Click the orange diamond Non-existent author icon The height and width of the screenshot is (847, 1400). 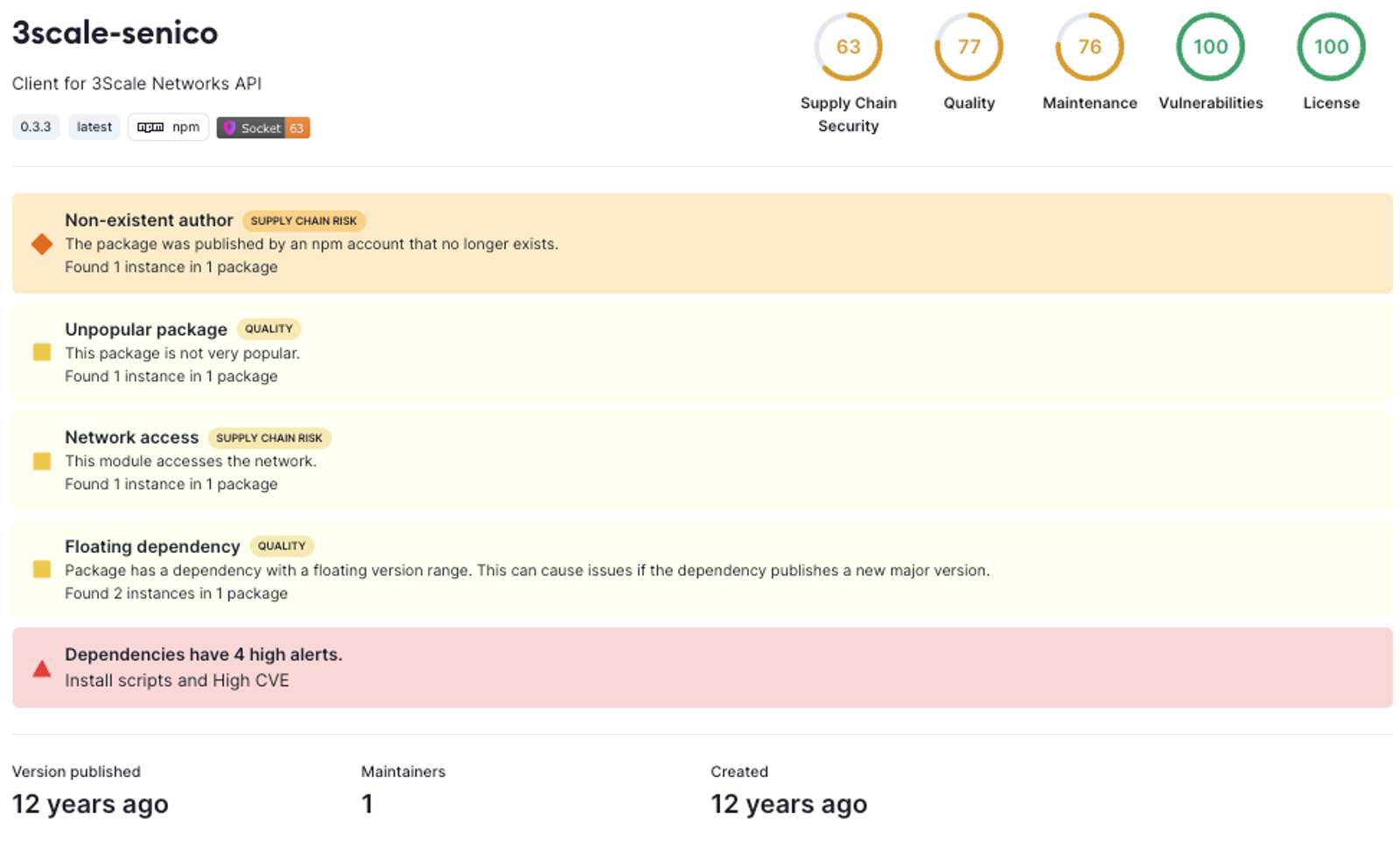point(41,244)
